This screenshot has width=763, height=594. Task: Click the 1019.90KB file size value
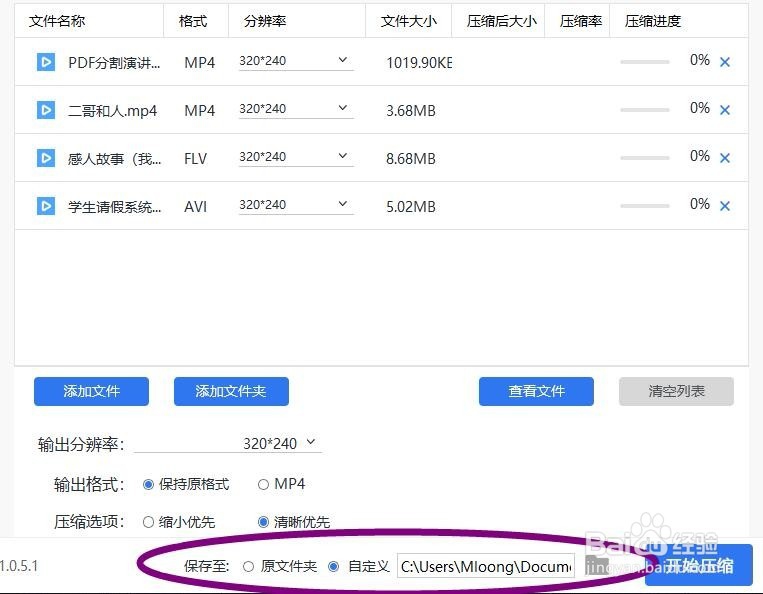(x=419, y=63)
